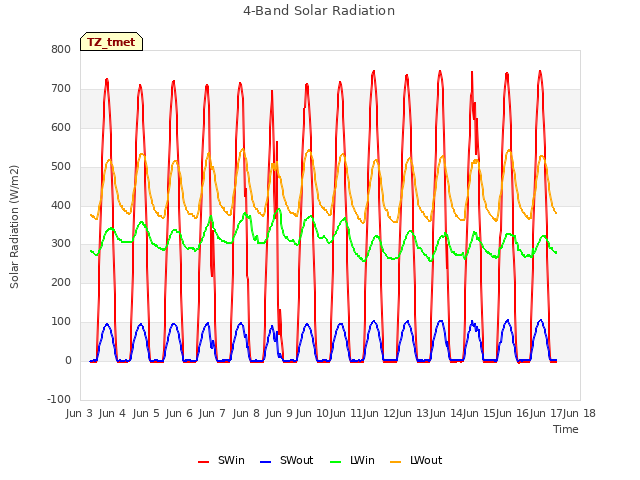Click the 200 y-axis tick label
Image resolution: width=640 pixels, height=480 pixels.
tap(61, 282)
